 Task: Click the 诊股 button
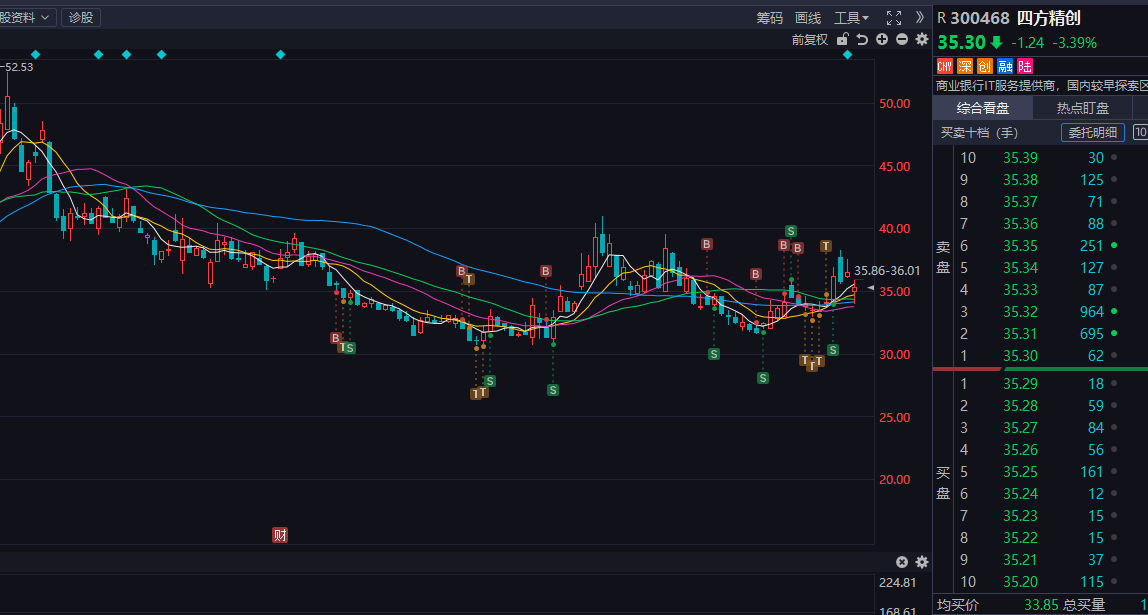coord(80,18)
